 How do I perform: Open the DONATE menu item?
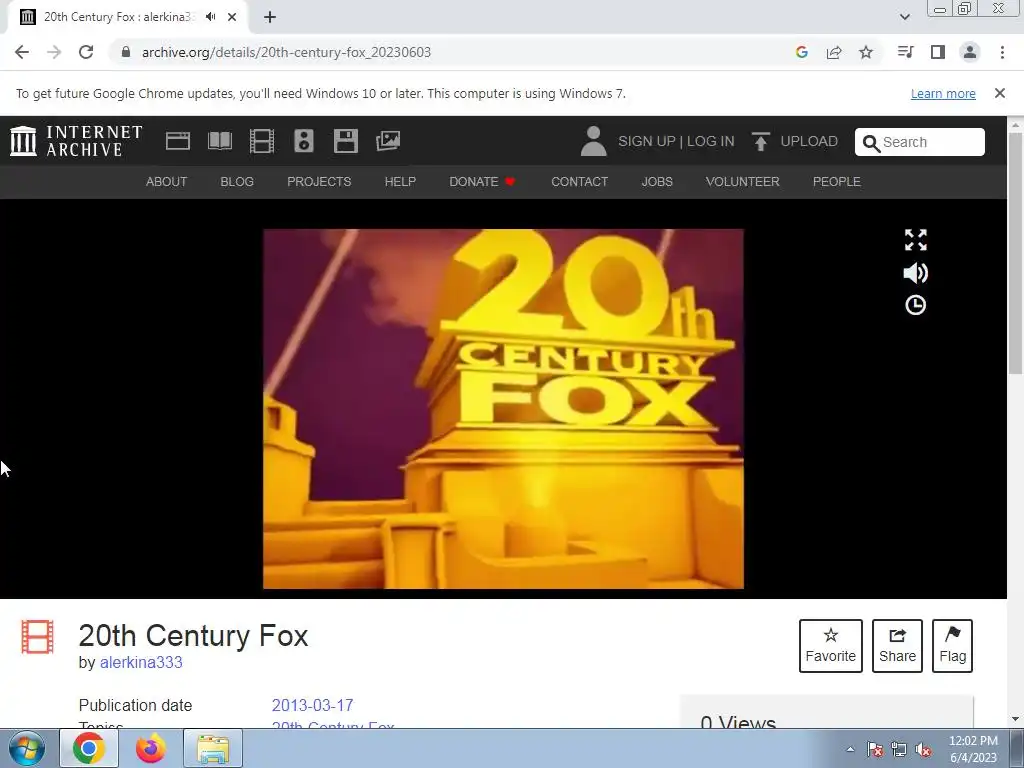483,182
